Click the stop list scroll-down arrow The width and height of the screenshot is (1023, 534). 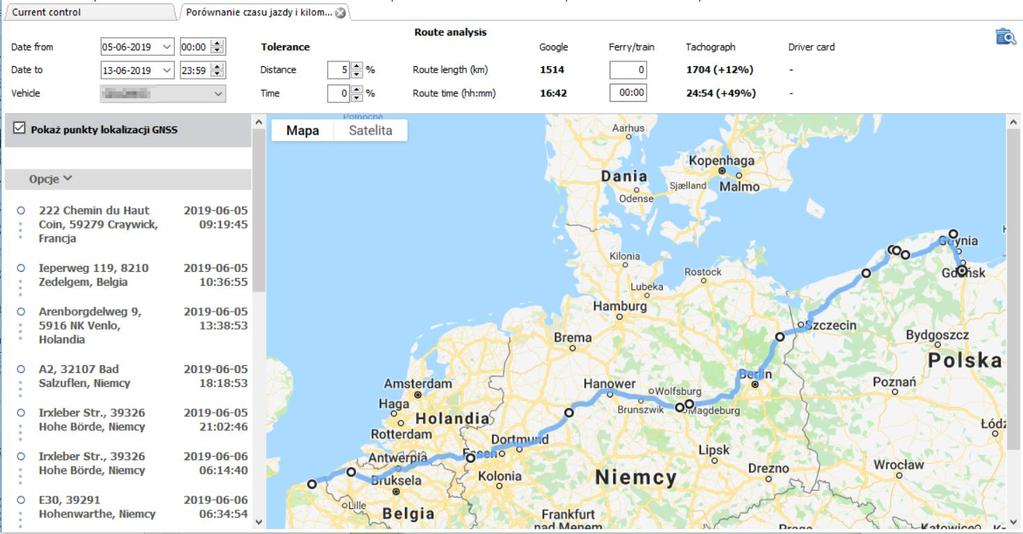pyautogui.click(x=258, y=522)
